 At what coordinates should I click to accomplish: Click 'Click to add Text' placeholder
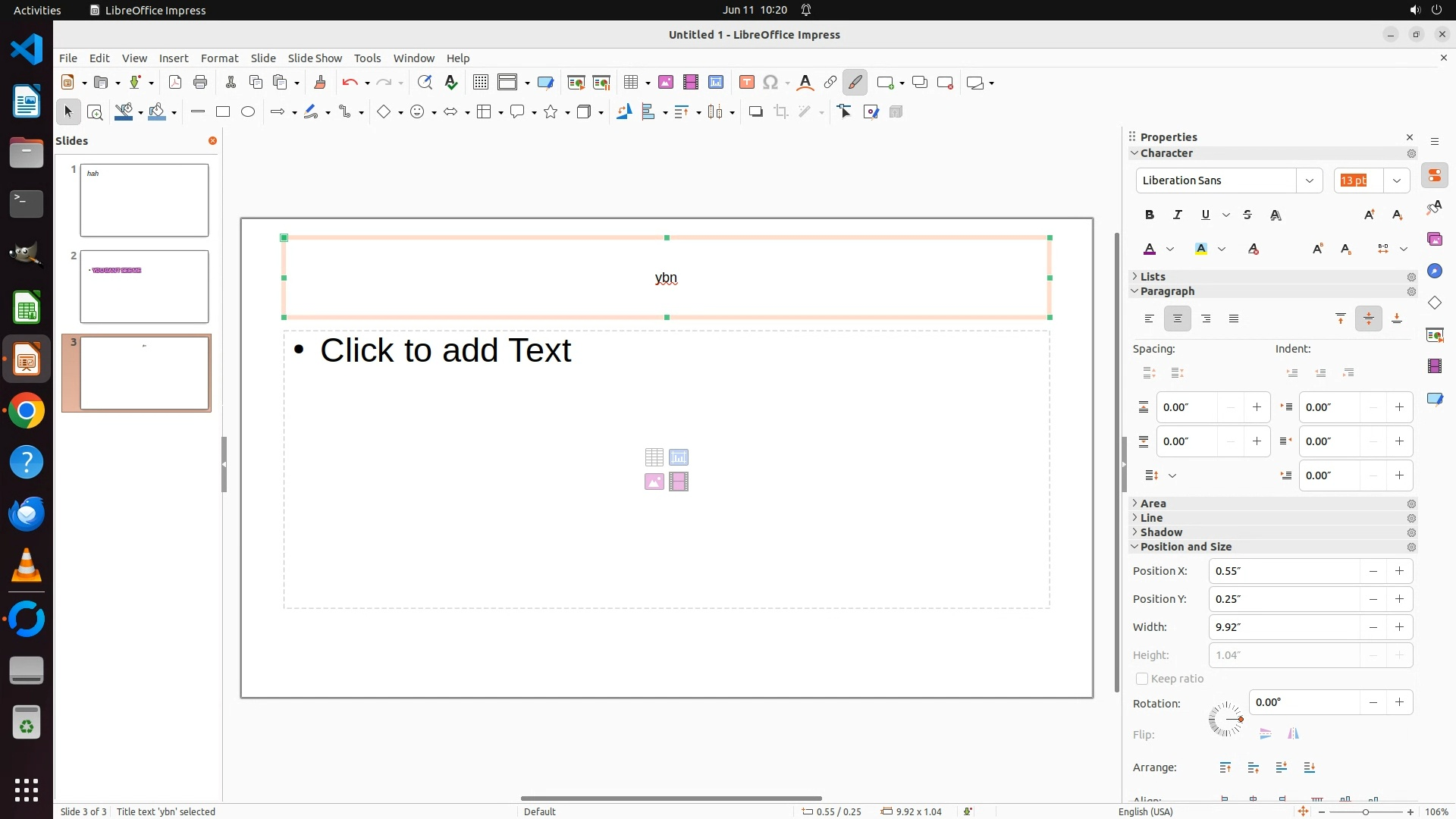445,350
